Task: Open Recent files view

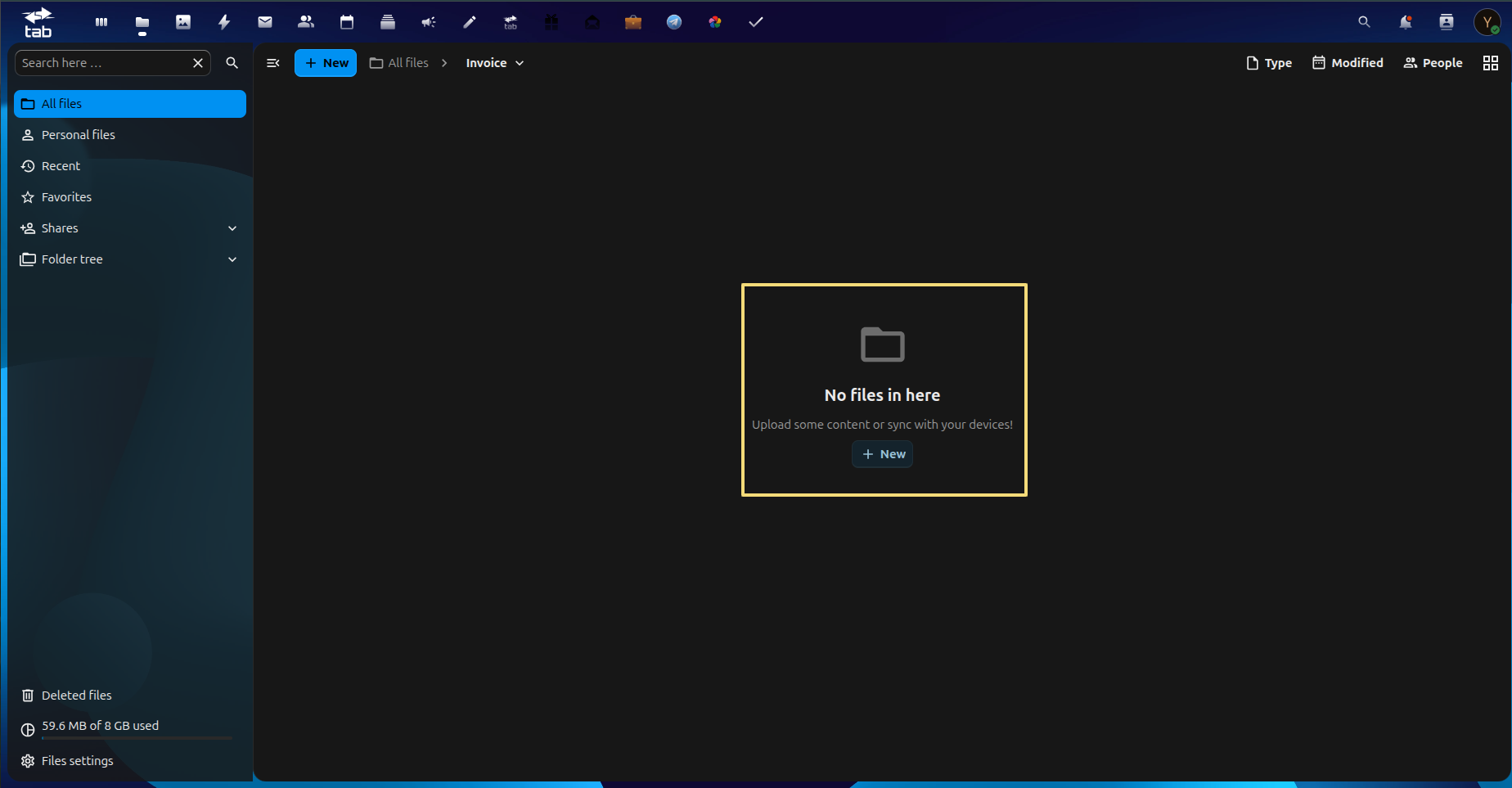Action: [130, 166]
